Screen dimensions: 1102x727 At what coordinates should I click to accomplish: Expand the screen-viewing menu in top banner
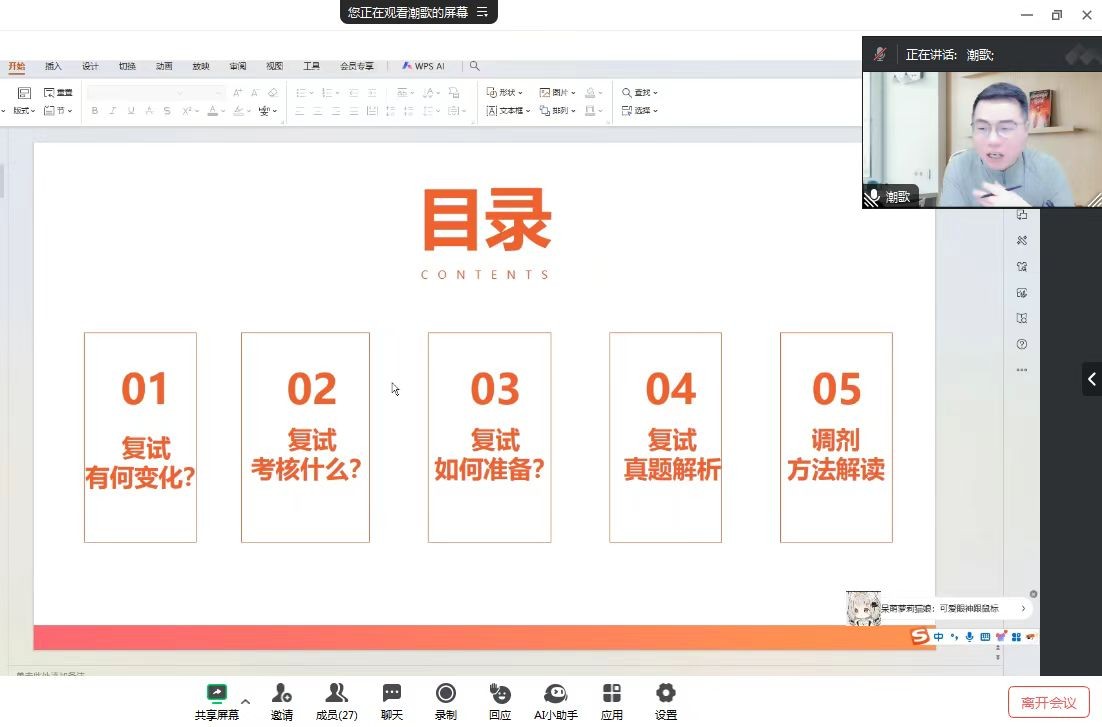(x=483, y=12)
